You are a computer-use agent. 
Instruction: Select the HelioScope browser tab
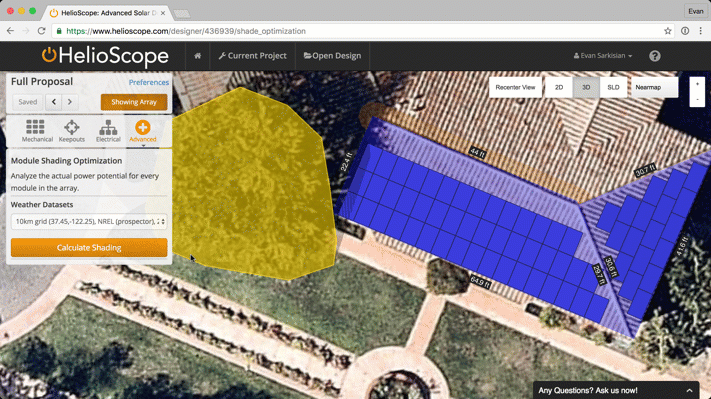pos(107,13)
